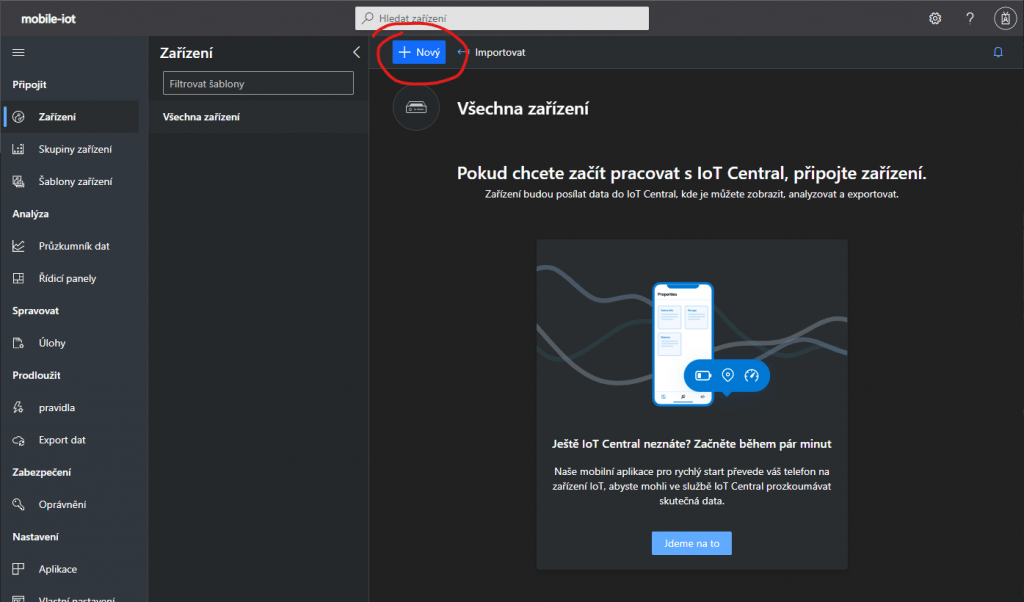Click the Importovat button
1024x602 pixels.
point(491,52)
